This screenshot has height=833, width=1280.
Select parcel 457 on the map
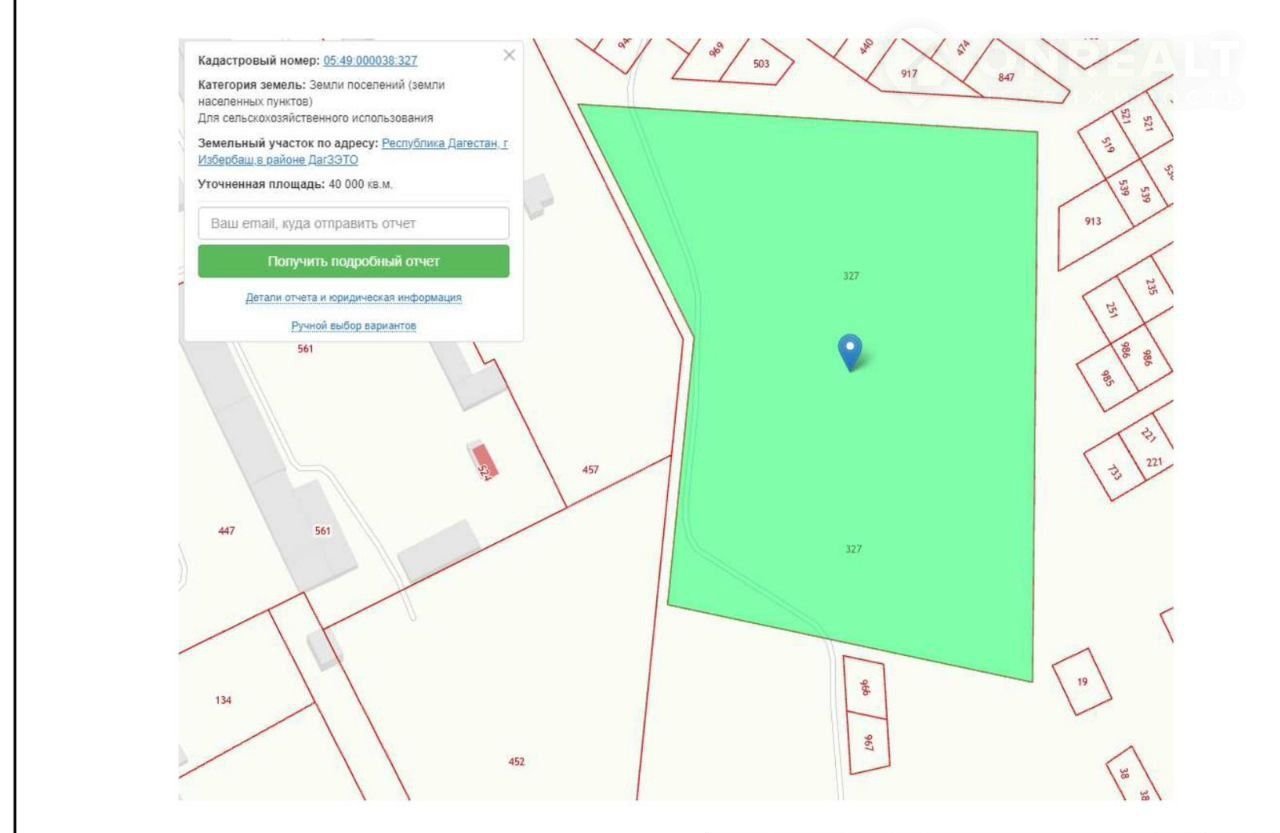[x=591, y=469]
